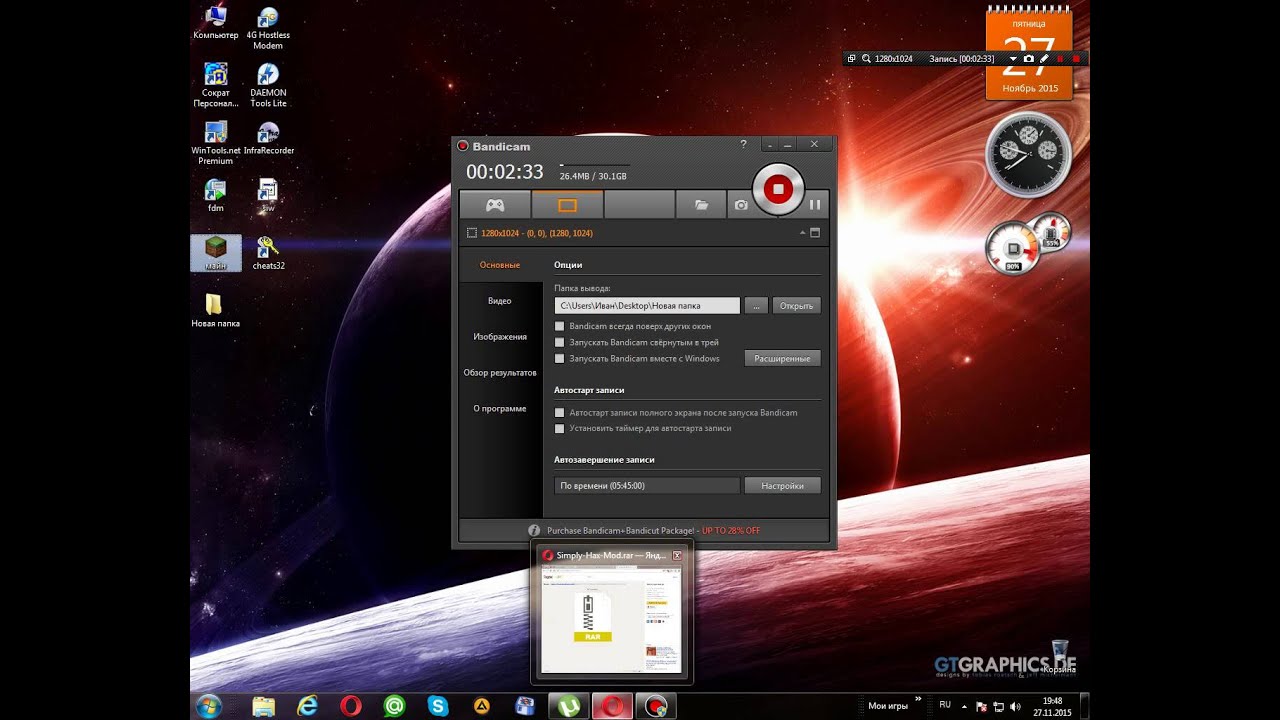Viewport: 1280px width, 720px height.
Task: Open the UP TO 28% OFF purchase link
Action: pyautogui.click(x=731, y=531)
